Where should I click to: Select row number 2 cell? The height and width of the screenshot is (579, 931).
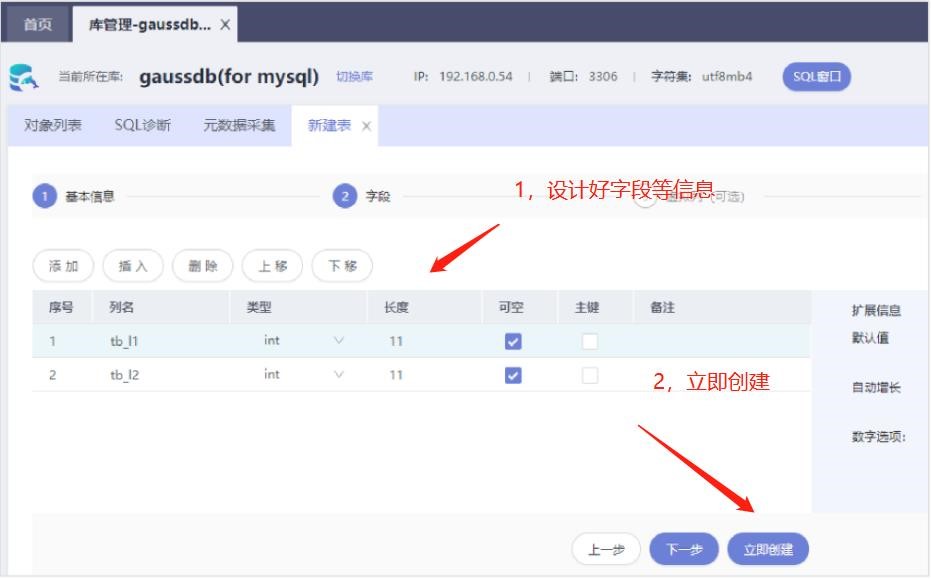click(x=53, y=375)
